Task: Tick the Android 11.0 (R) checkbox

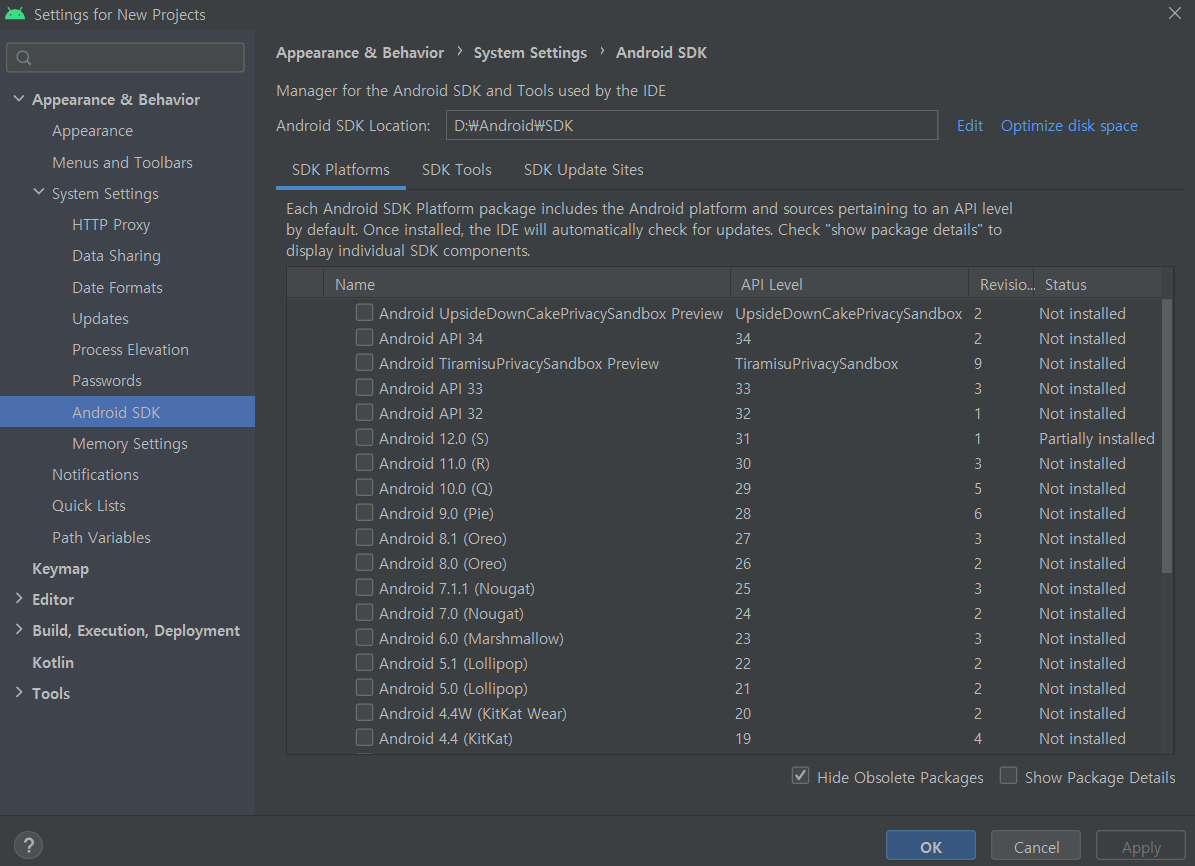Action: (x=364, y=463)
